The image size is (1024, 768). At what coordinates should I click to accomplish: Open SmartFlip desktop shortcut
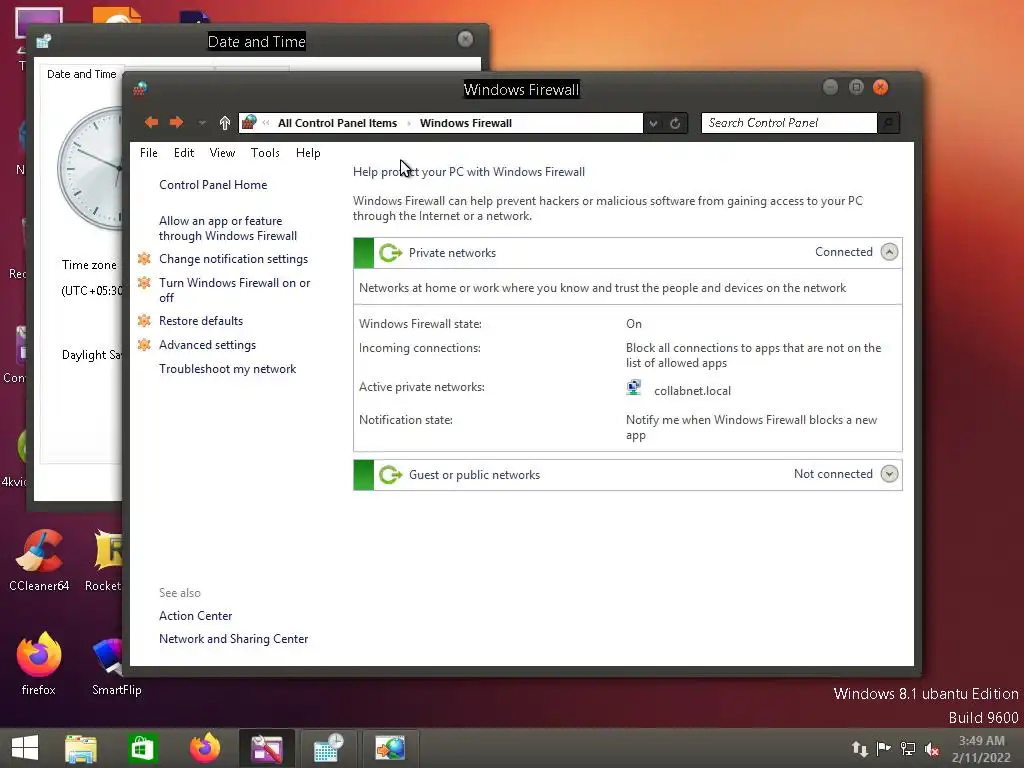tap(116, 665)
